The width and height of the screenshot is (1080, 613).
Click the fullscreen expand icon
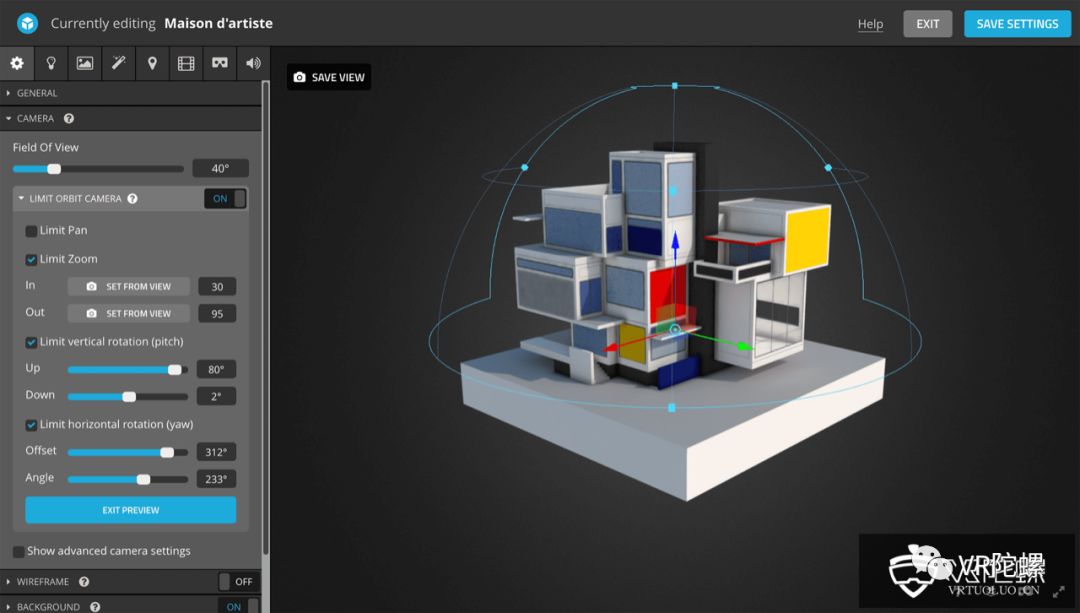[1059, 591]
